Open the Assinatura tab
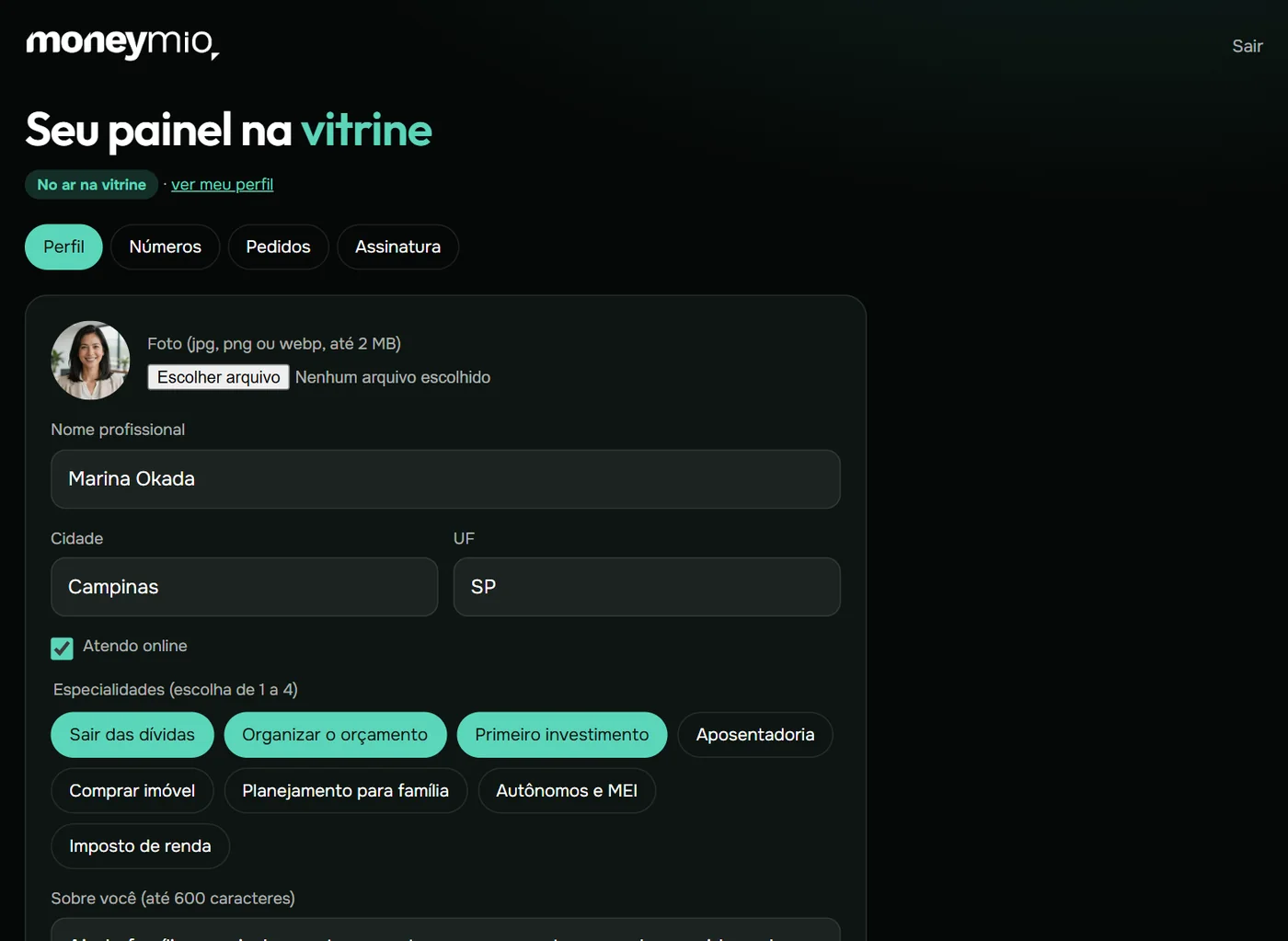The height and width of the screenshot is (941, 1288). click(x=397, y=247)
